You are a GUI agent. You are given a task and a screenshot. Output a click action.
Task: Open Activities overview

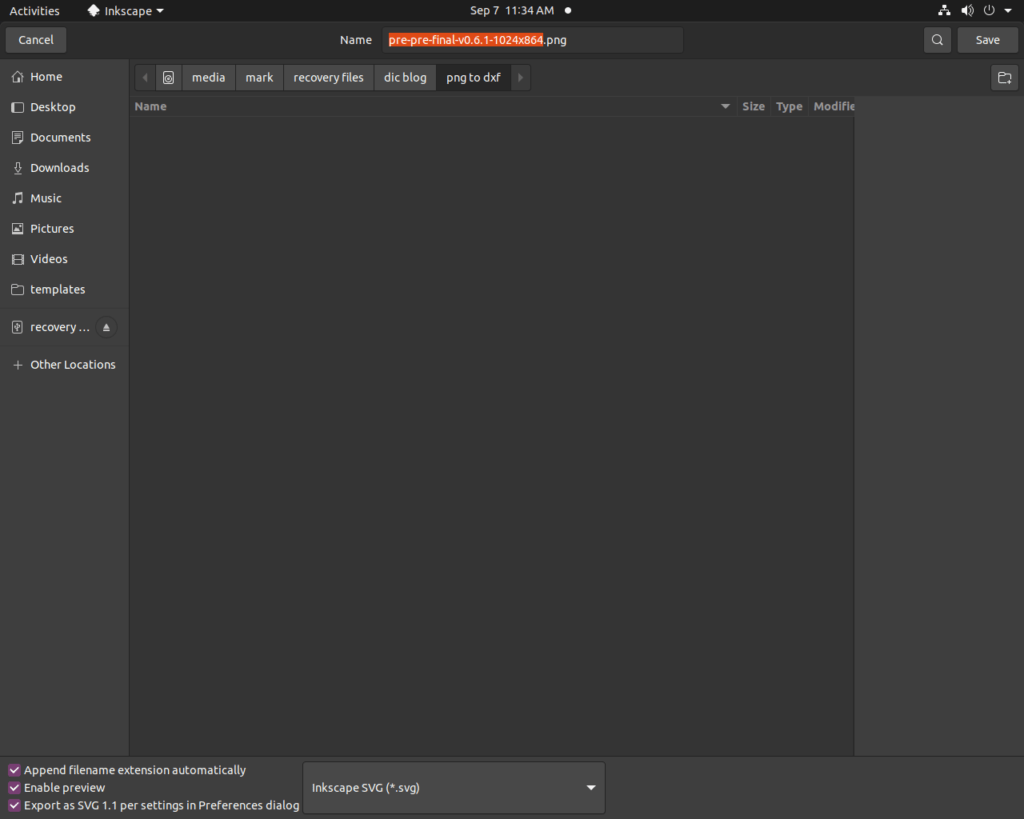[35, 10]
